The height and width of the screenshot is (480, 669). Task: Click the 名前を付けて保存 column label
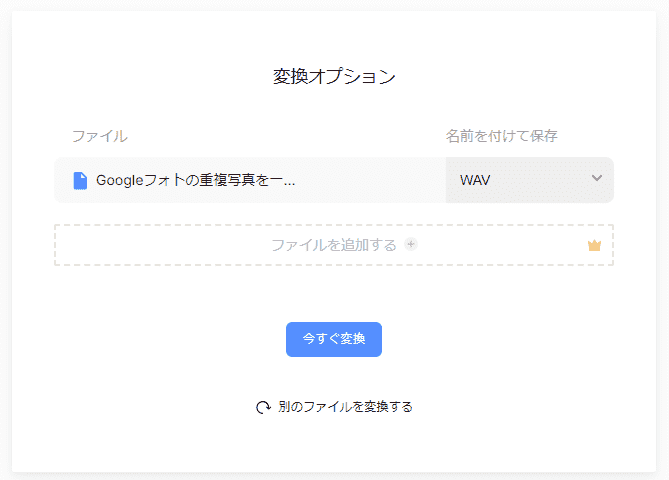(x=501, y=136)
